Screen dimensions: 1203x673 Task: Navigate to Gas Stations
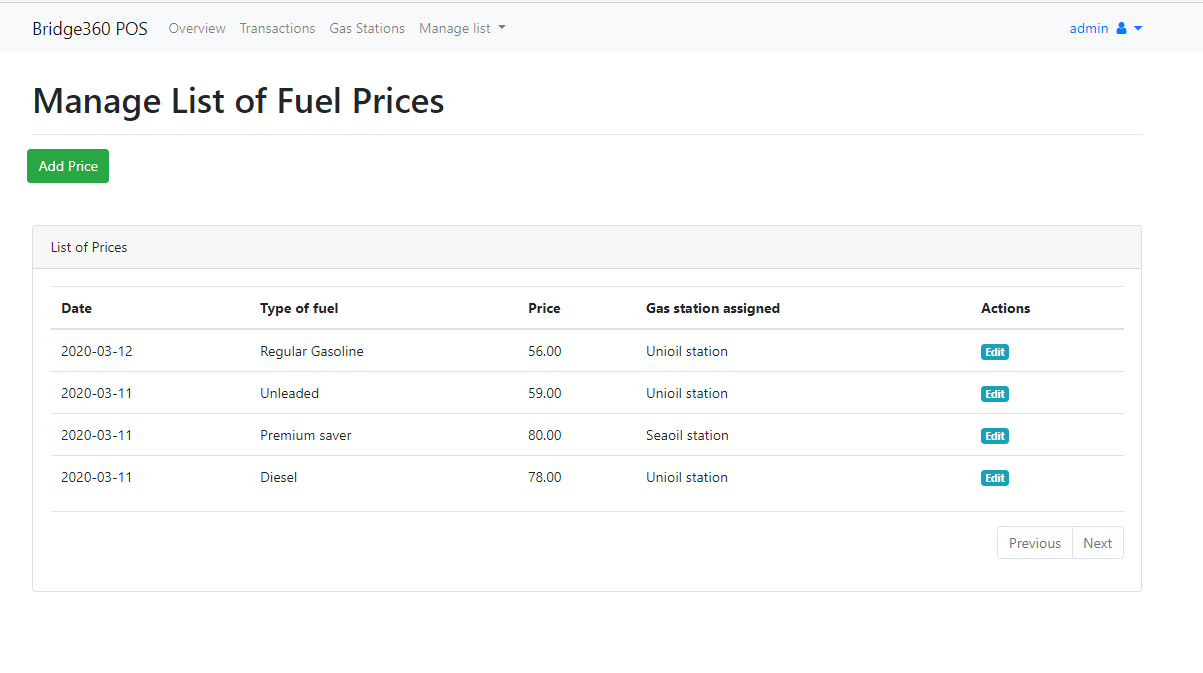point(367,28)
